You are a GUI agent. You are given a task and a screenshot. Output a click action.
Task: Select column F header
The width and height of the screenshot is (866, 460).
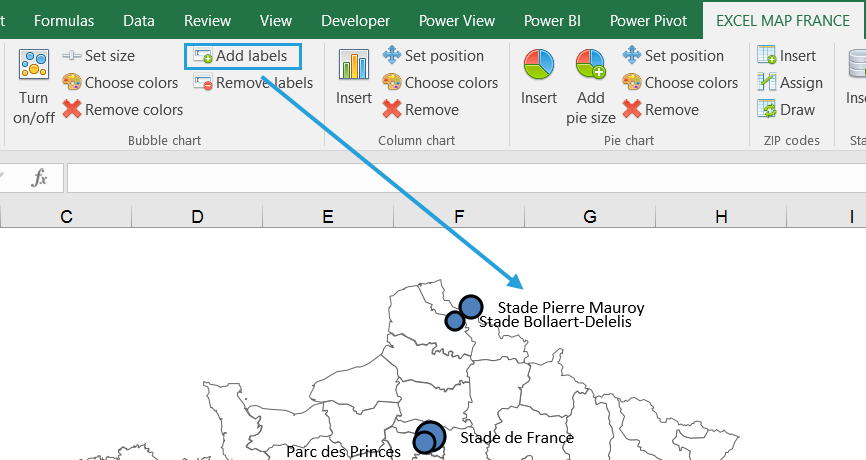coord(459,216)
